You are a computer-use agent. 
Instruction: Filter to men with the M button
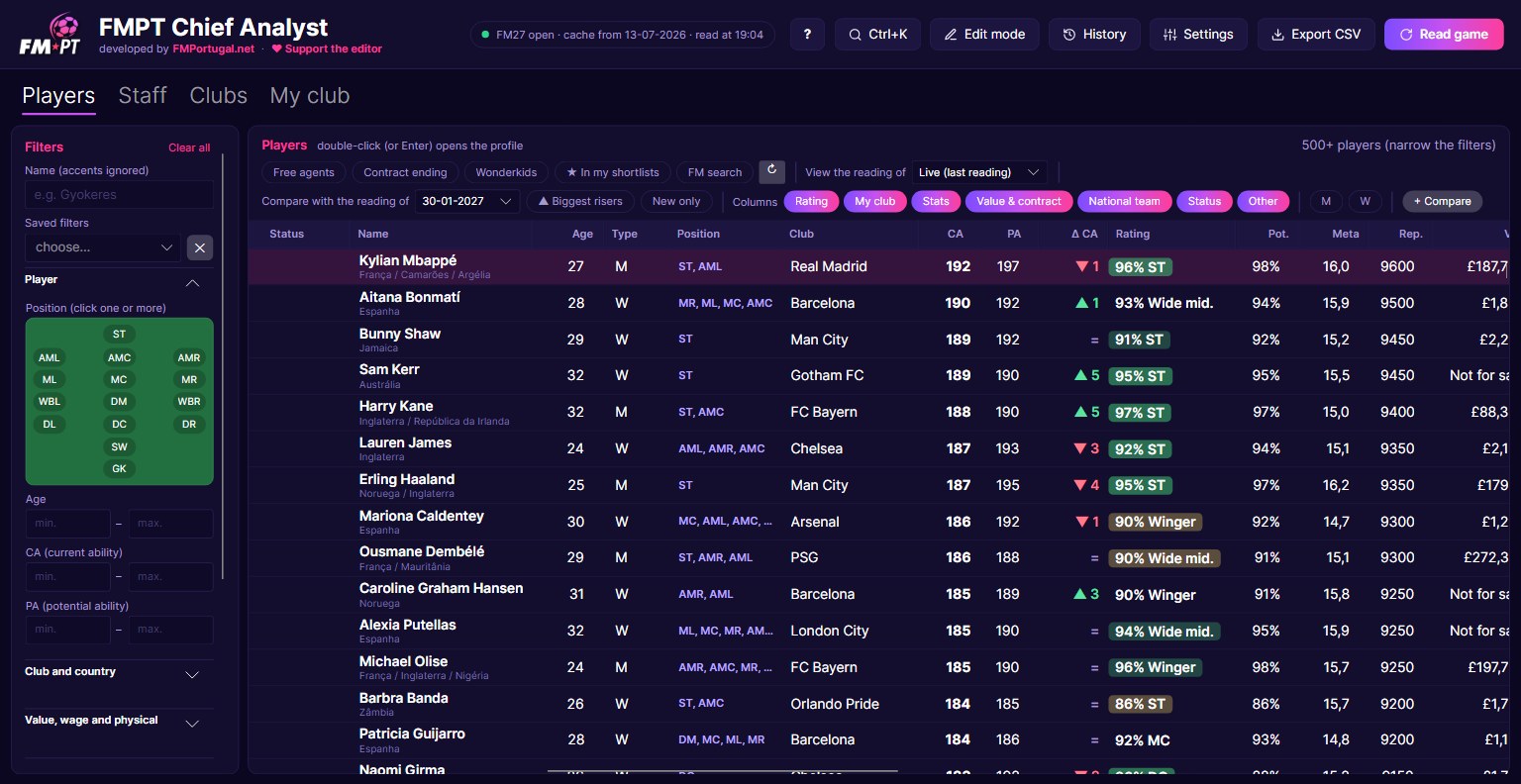point(1326,201)
